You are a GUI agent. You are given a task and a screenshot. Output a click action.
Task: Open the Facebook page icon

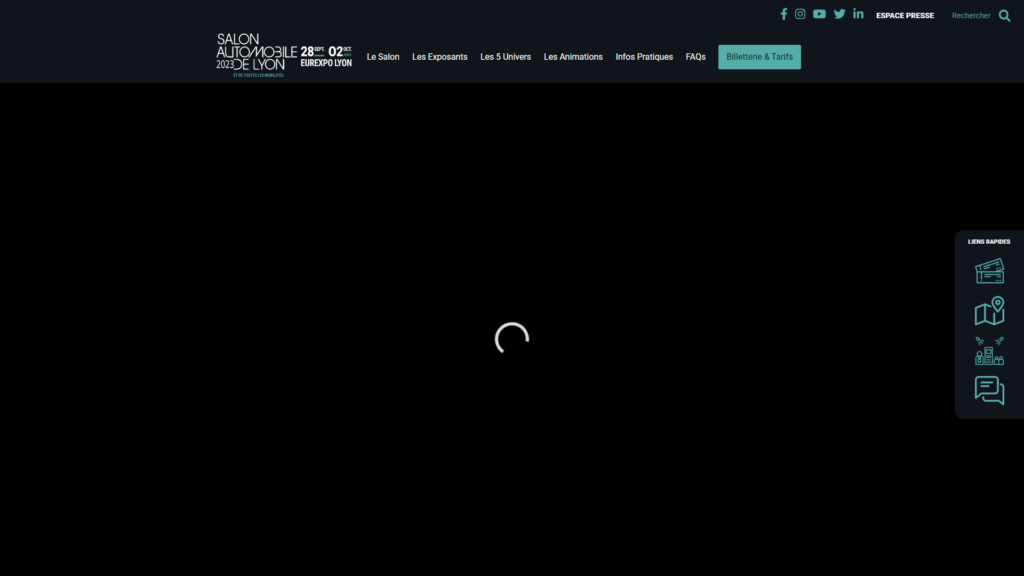pos(784,14)
